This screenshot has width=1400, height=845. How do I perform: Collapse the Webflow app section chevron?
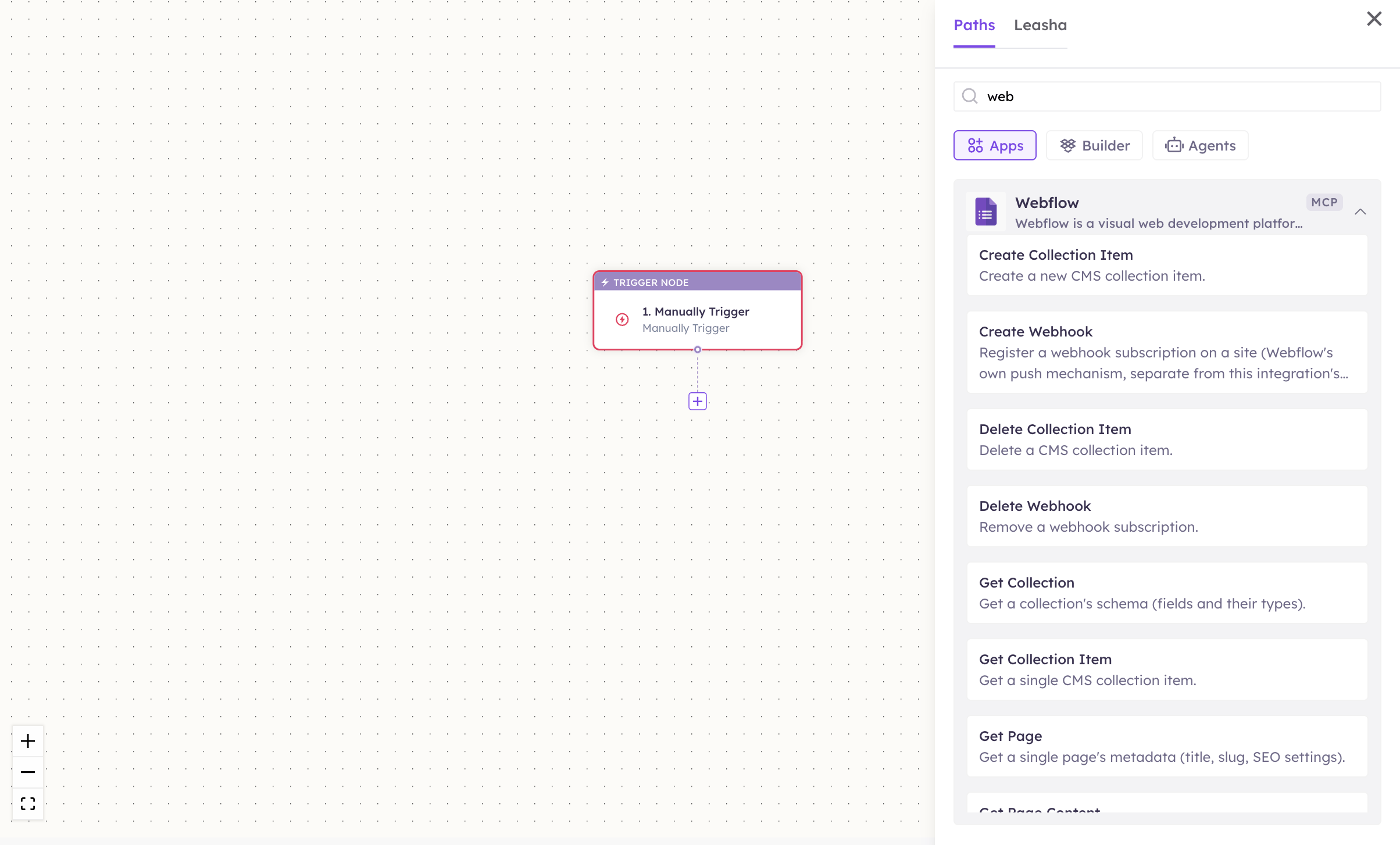coord(1360,212)
